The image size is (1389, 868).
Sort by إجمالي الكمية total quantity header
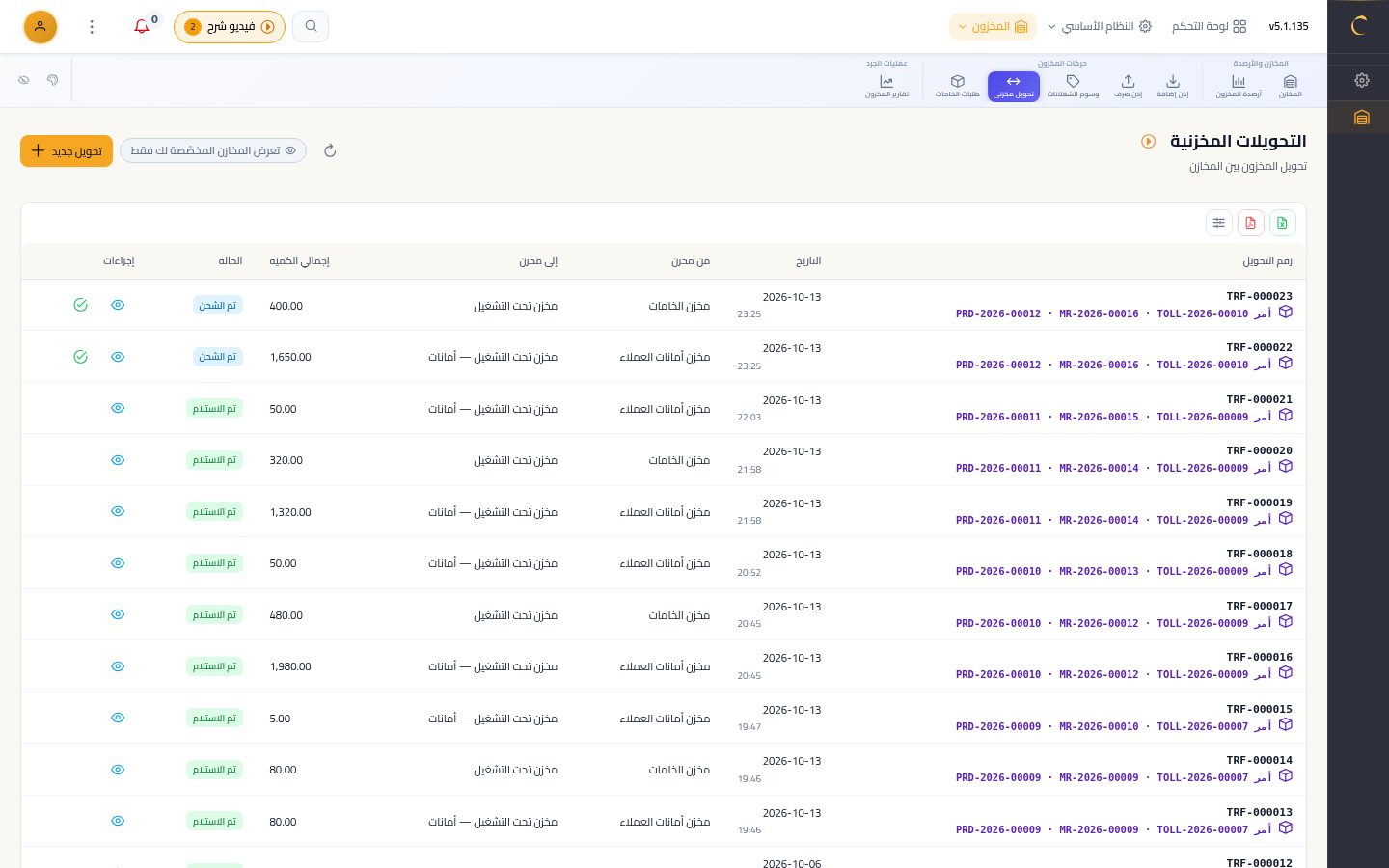pyautogui.click(x=299, y=261)
